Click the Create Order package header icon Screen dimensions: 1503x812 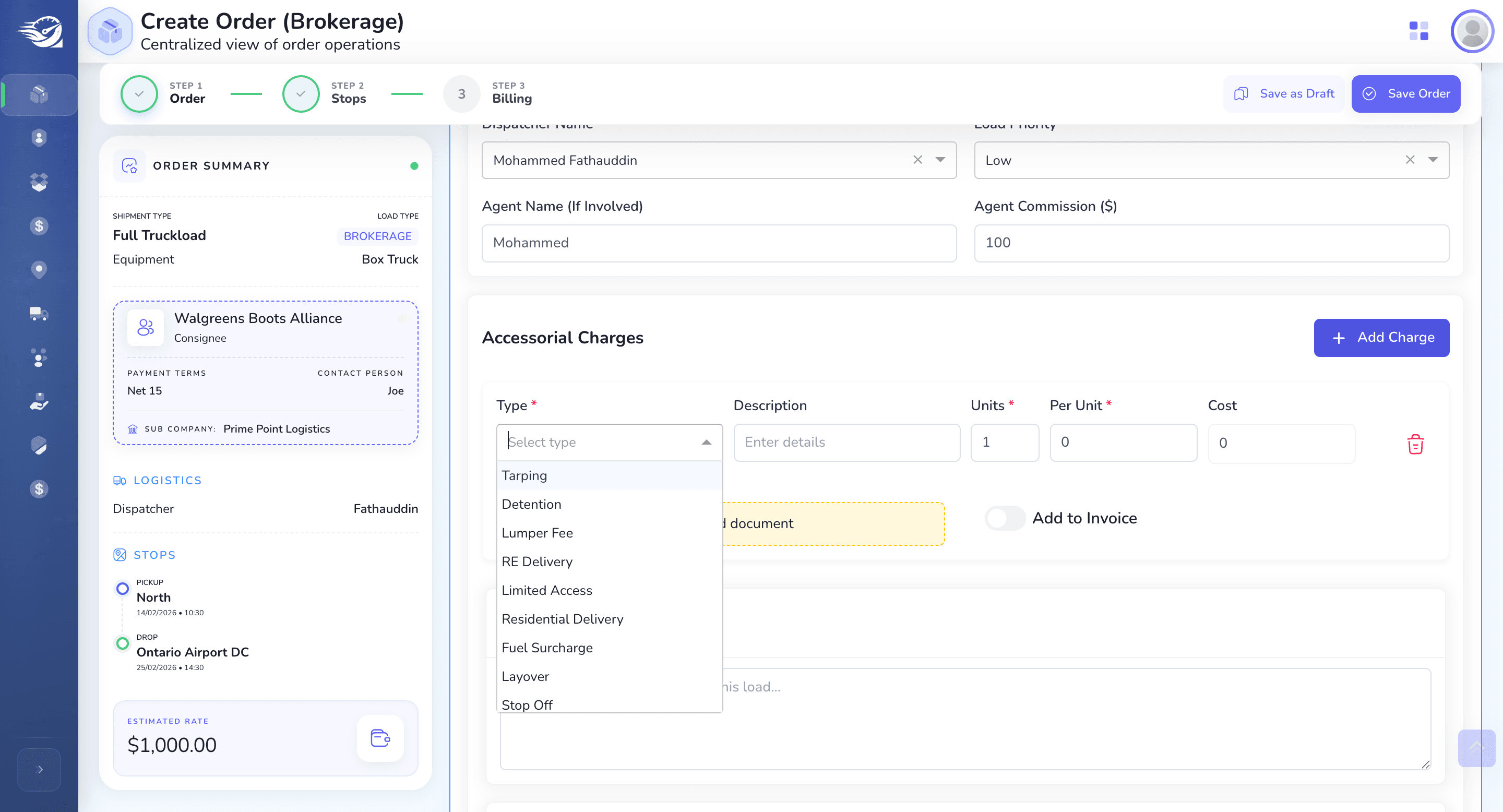[110, 31]
